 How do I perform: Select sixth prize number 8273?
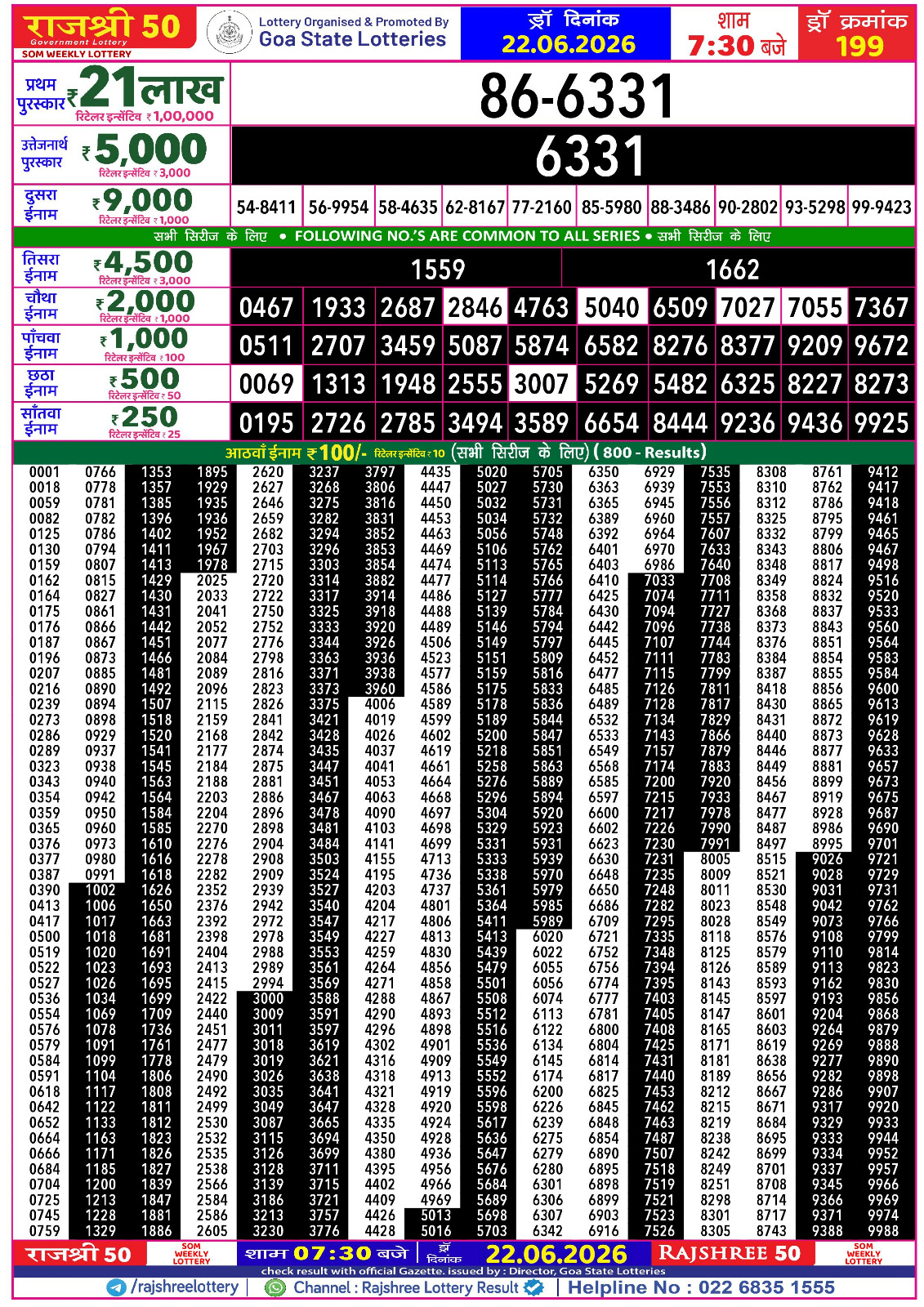tap(882, 384)
